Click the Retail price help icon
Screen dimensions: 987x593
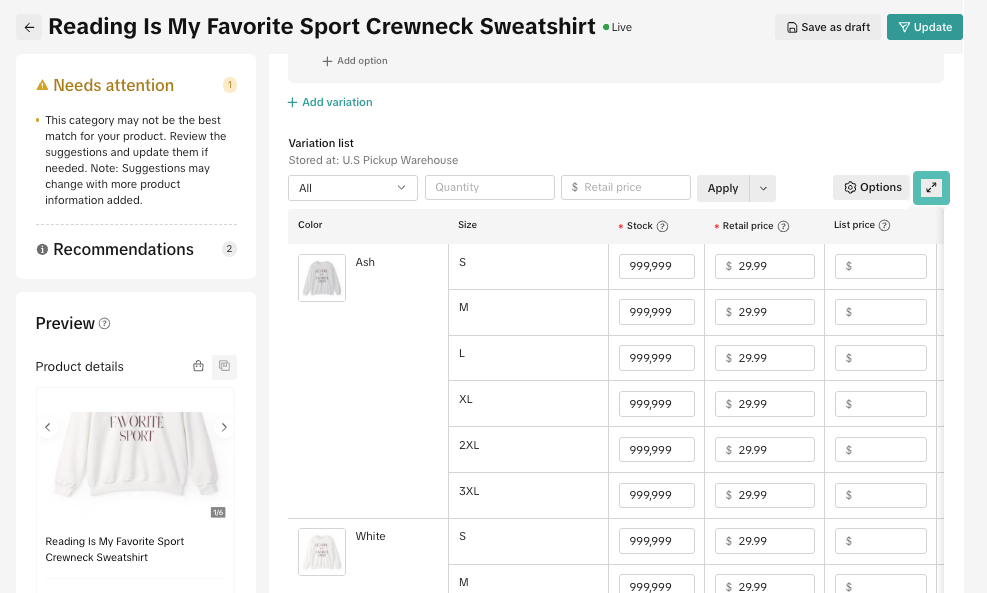click(x=783, y=226)
